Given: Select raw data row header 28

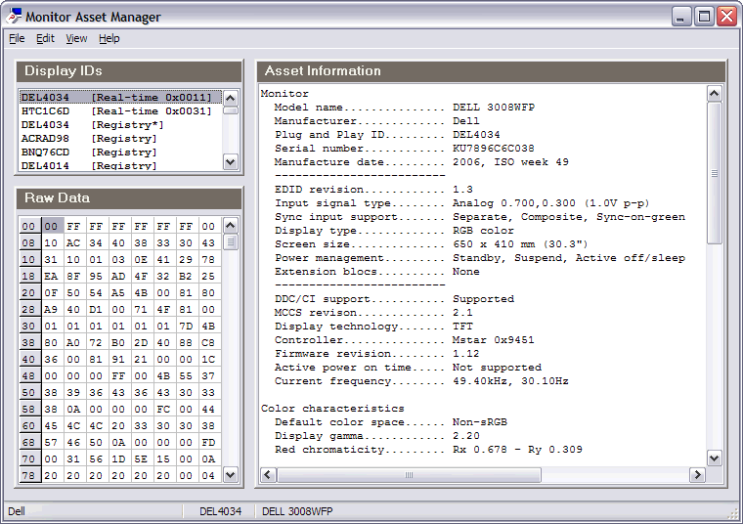Looking at the screenshot, I should pyautogui.click(x=29, y=309).
